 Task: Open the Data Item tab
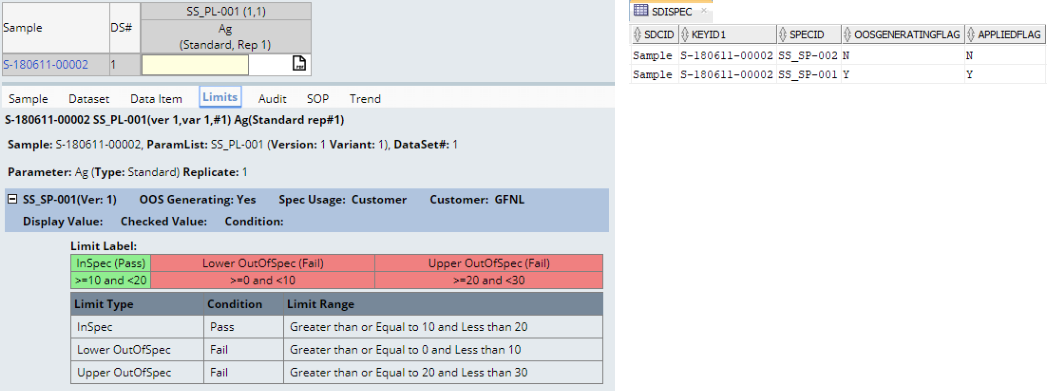point(156,99)
